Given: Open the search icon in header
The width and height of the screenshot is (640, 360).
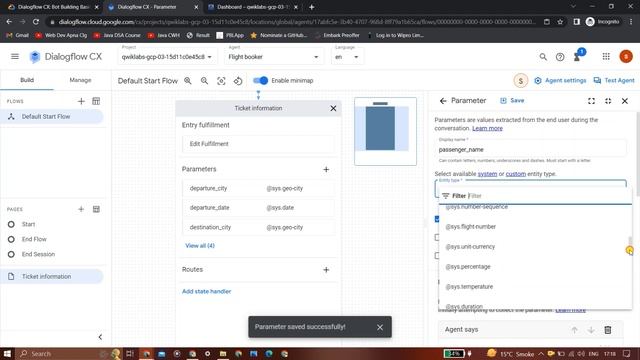Looking at the screenshot, I should (x=543, y=57).
